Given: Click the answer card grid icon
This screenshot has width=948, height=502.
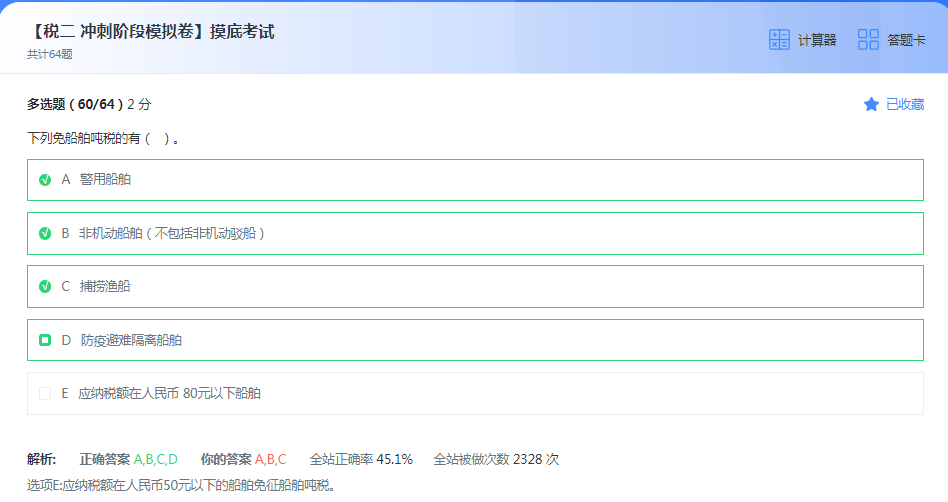Looking at the screenshot, I should click(x=868, y=40).
